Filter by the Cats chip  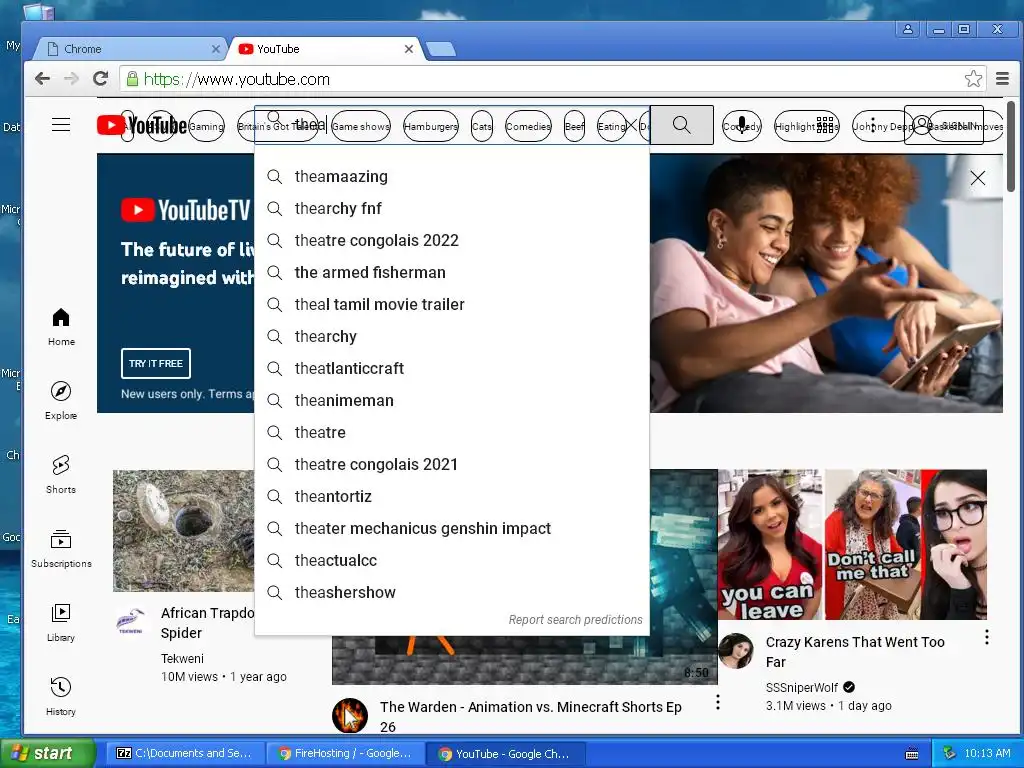tap(482, 126)
